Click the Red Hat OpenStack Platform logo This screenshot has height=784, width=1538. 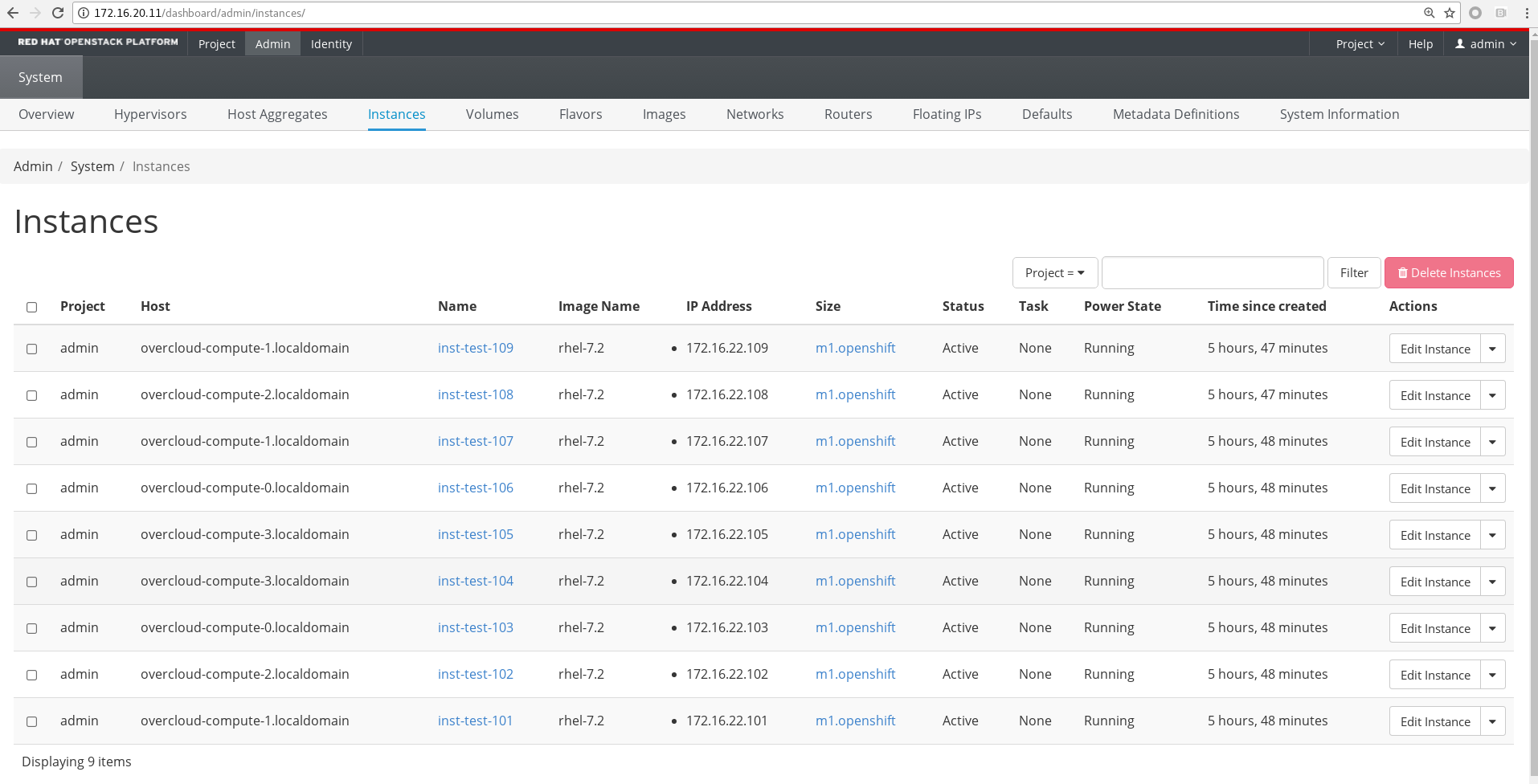click(98, 42)
